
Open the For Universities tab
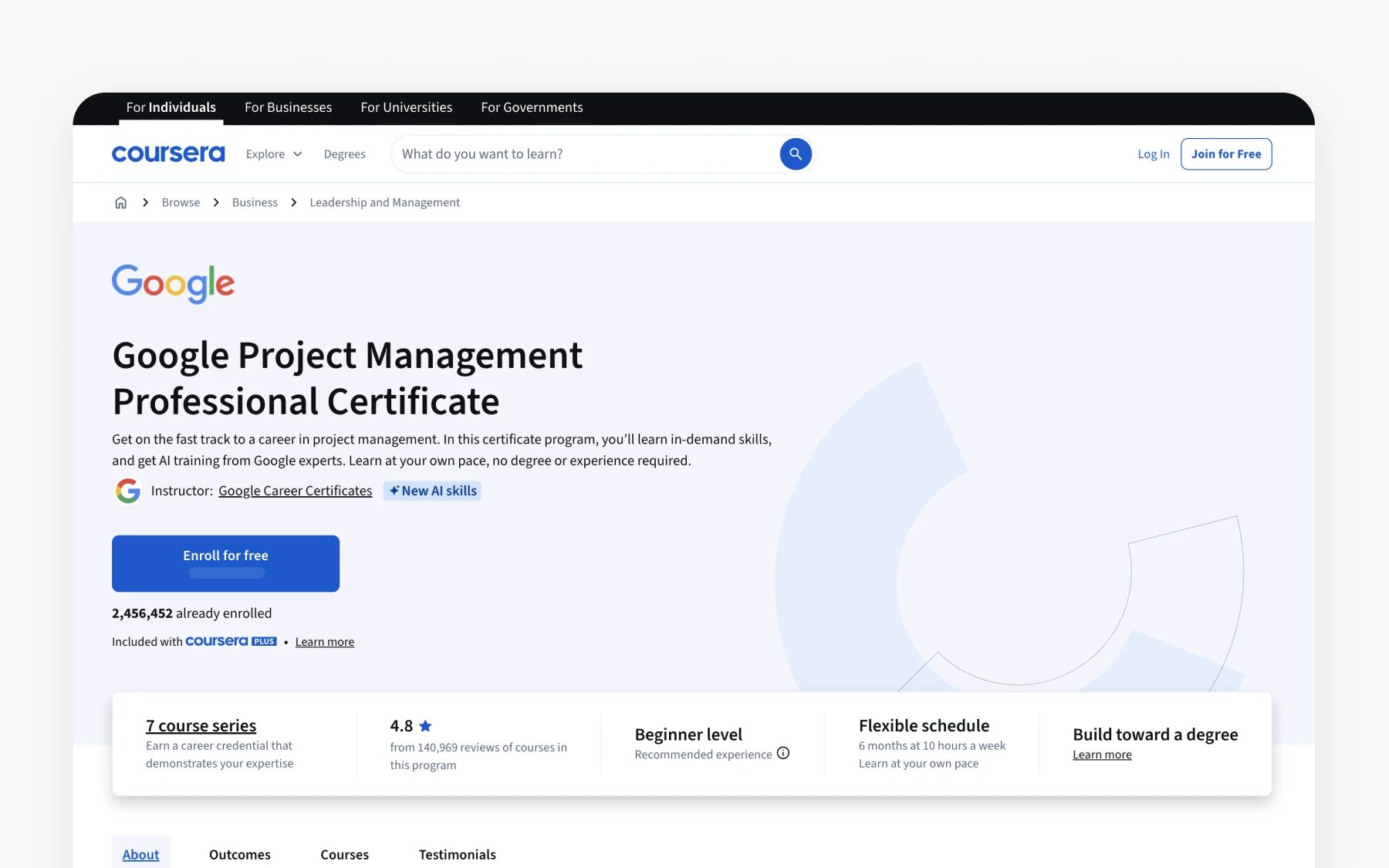click(407, 108)
